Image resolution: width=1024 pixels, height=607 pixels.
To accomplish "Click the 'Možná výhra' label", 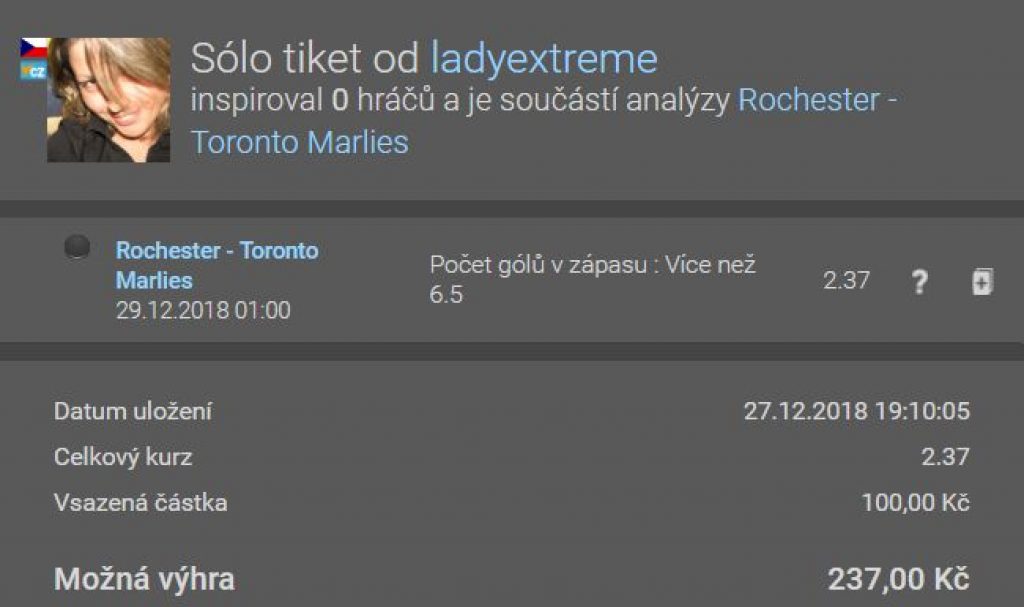I will pyautogui.click(x=144, y=579).
